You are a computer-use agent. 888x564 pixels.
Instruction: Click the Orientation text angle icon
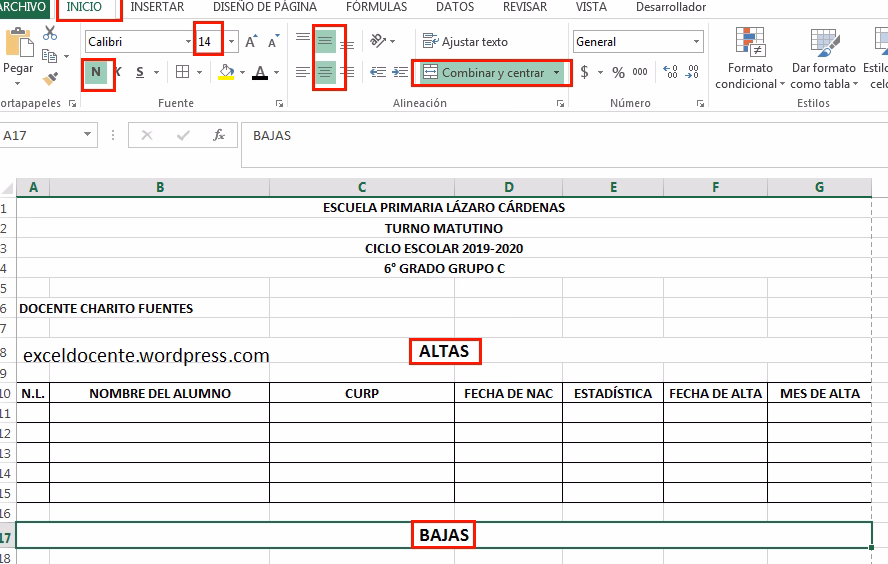pyautogui.click(x=378, y=41)
